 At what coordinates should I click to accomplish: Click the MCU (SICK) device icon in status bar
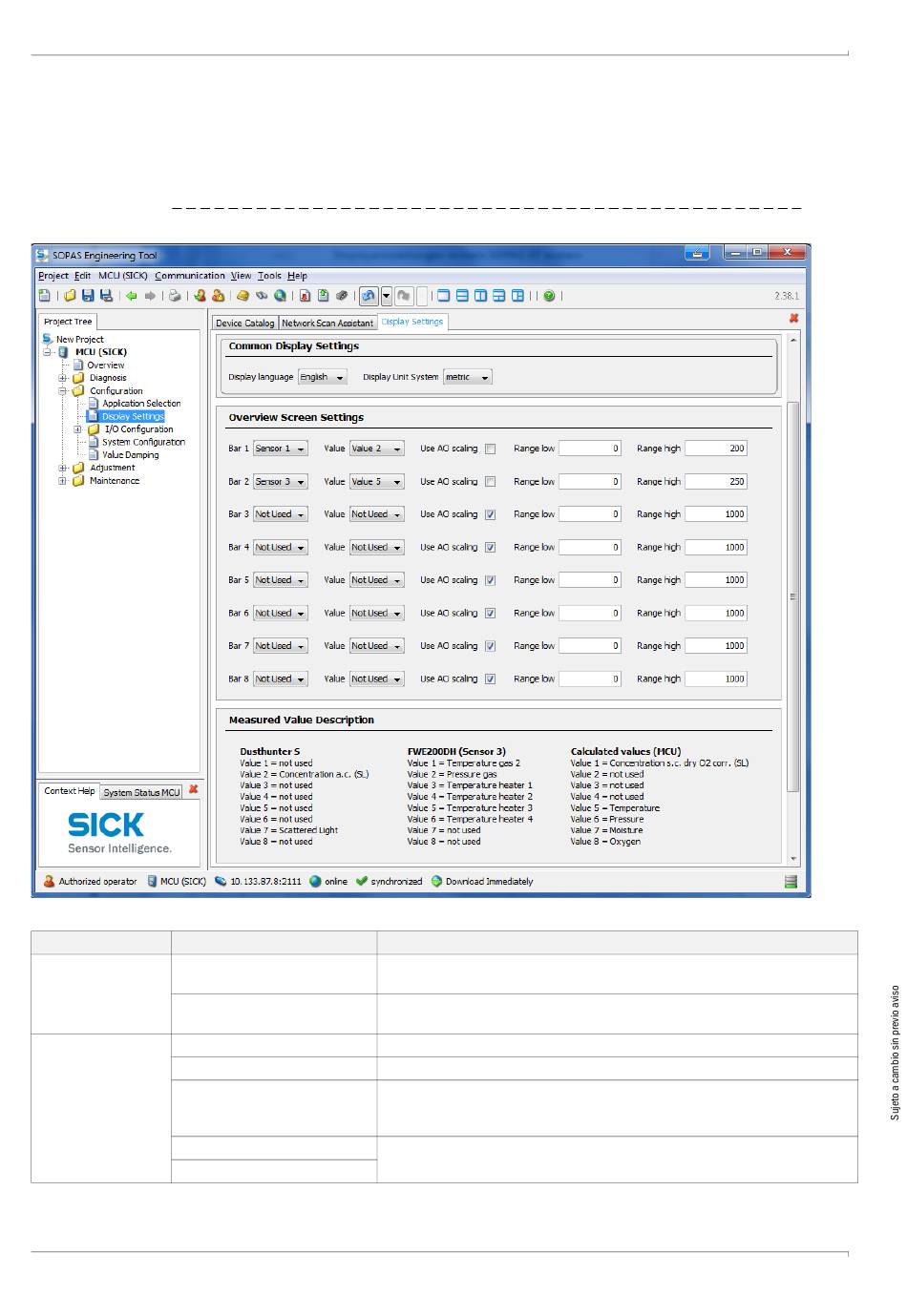tap(152, 881)
